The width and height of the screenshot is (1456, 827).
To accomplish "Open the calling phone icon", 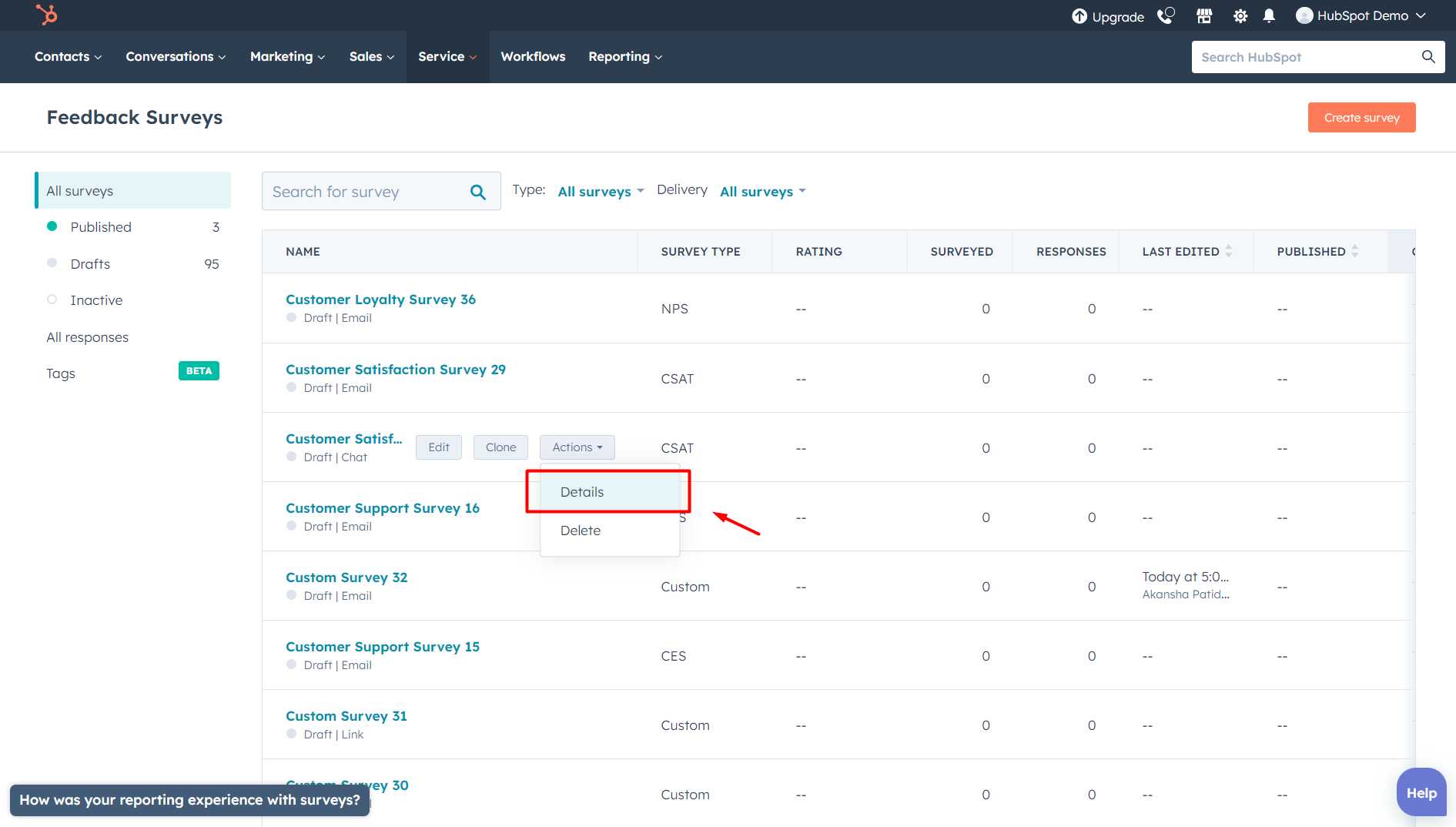I will coord(1166,15).
